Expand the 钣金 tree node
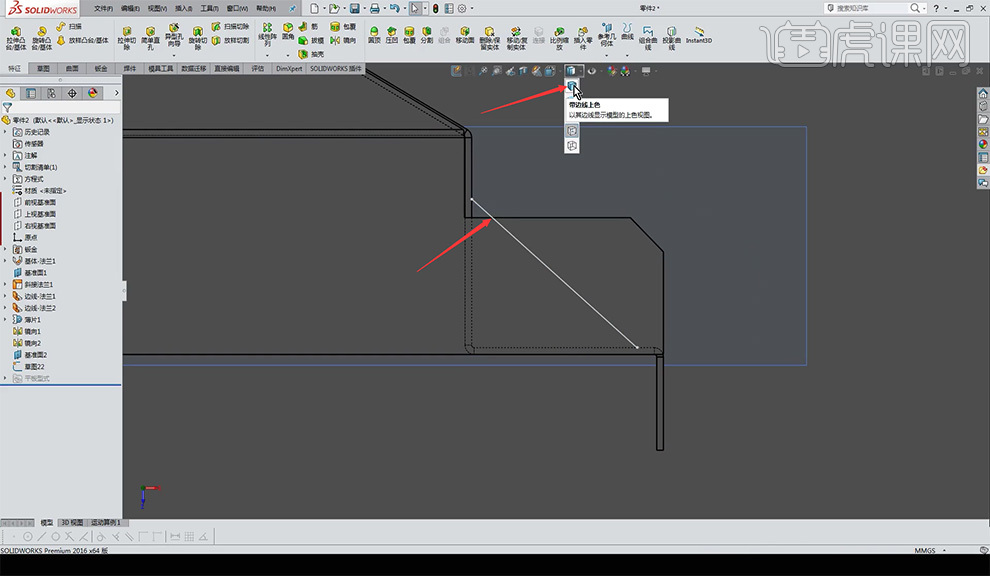990x576 pixels. click(x=5, y=249)
